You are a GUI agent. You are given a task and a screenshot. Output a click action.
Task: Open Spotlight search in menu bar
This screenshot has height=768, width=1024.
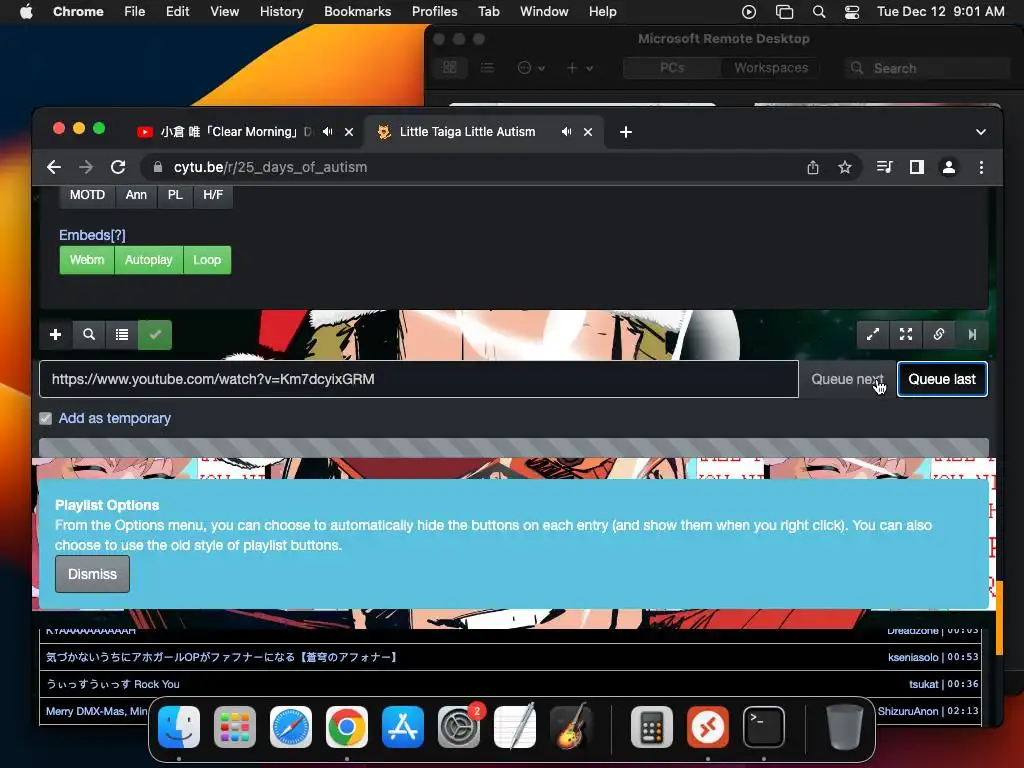tap(819, 12)
